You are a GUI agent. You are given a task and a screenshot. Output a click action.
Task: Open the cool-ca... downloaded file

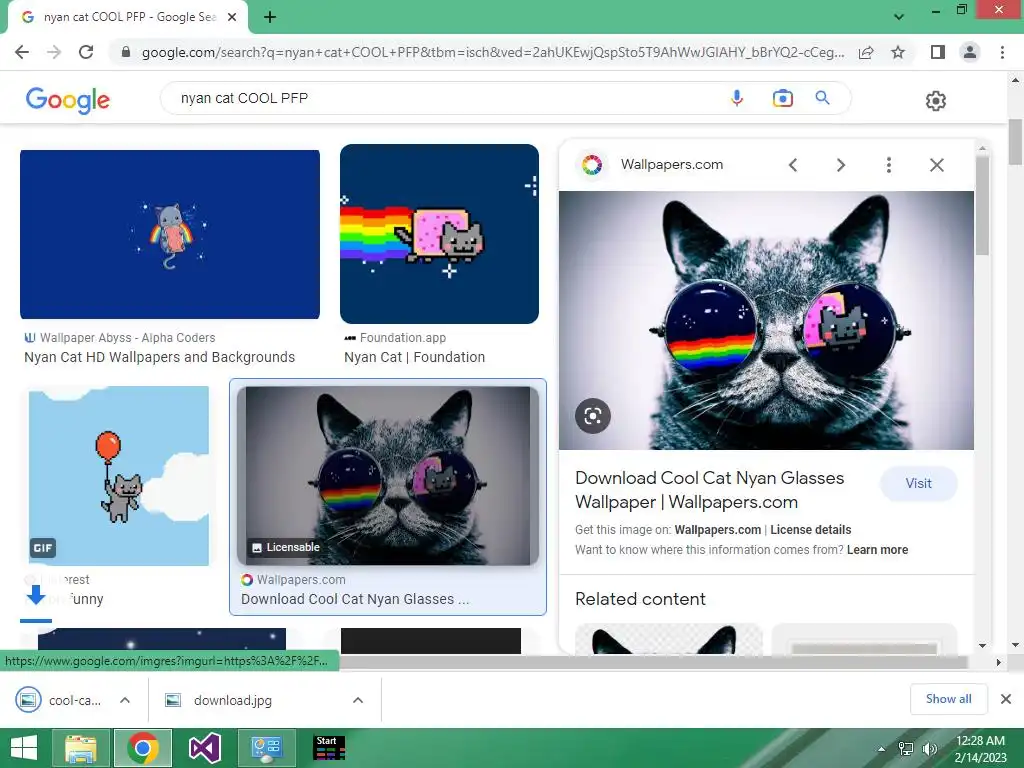(59, 700)
